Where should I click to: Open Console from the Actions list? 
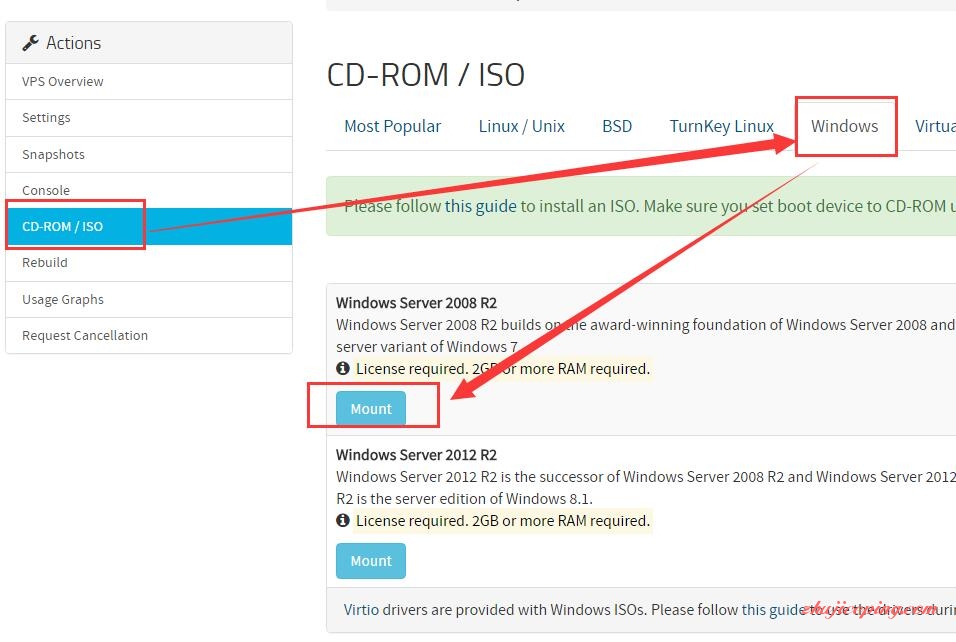tap(149, 190)
